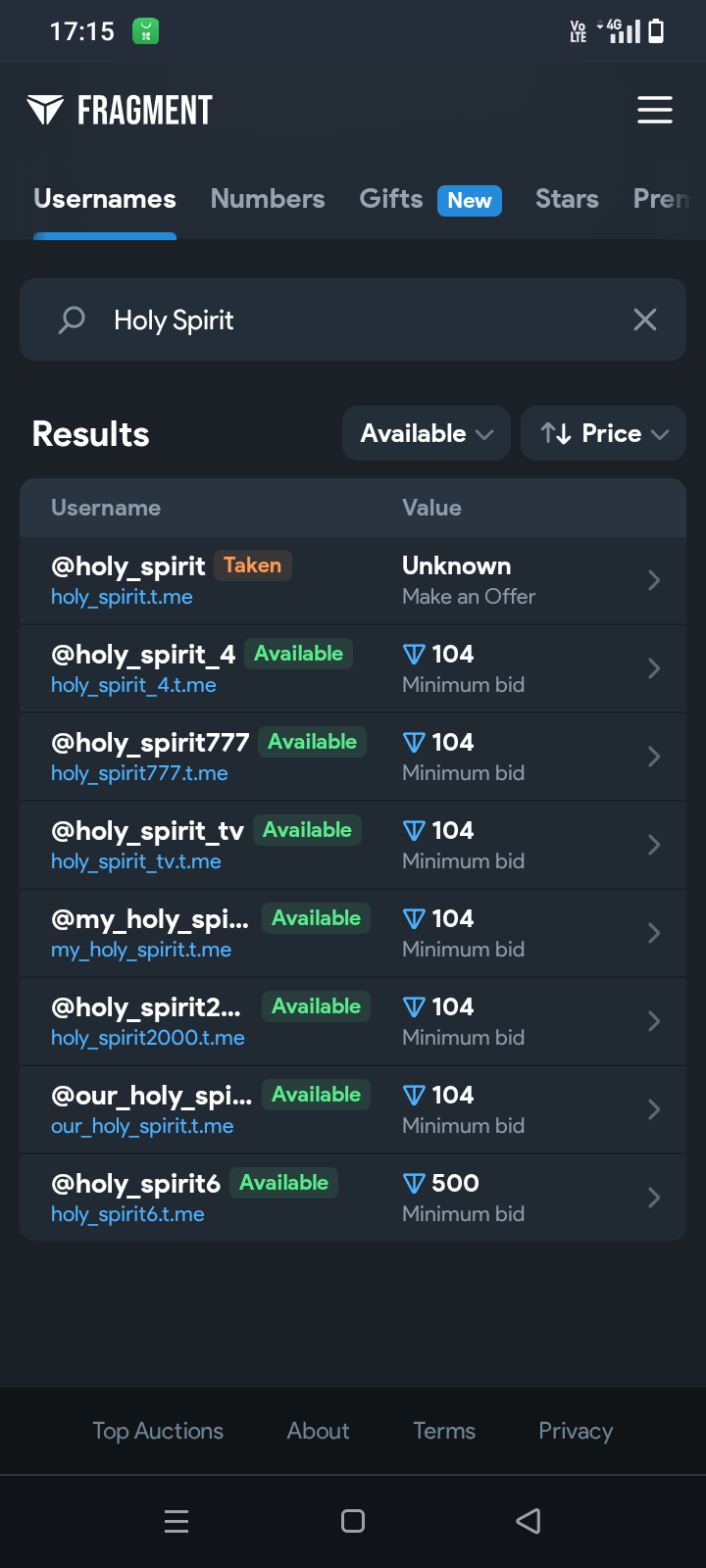
Task: Switch to the Numbers tab
Action: coord(267,199)
